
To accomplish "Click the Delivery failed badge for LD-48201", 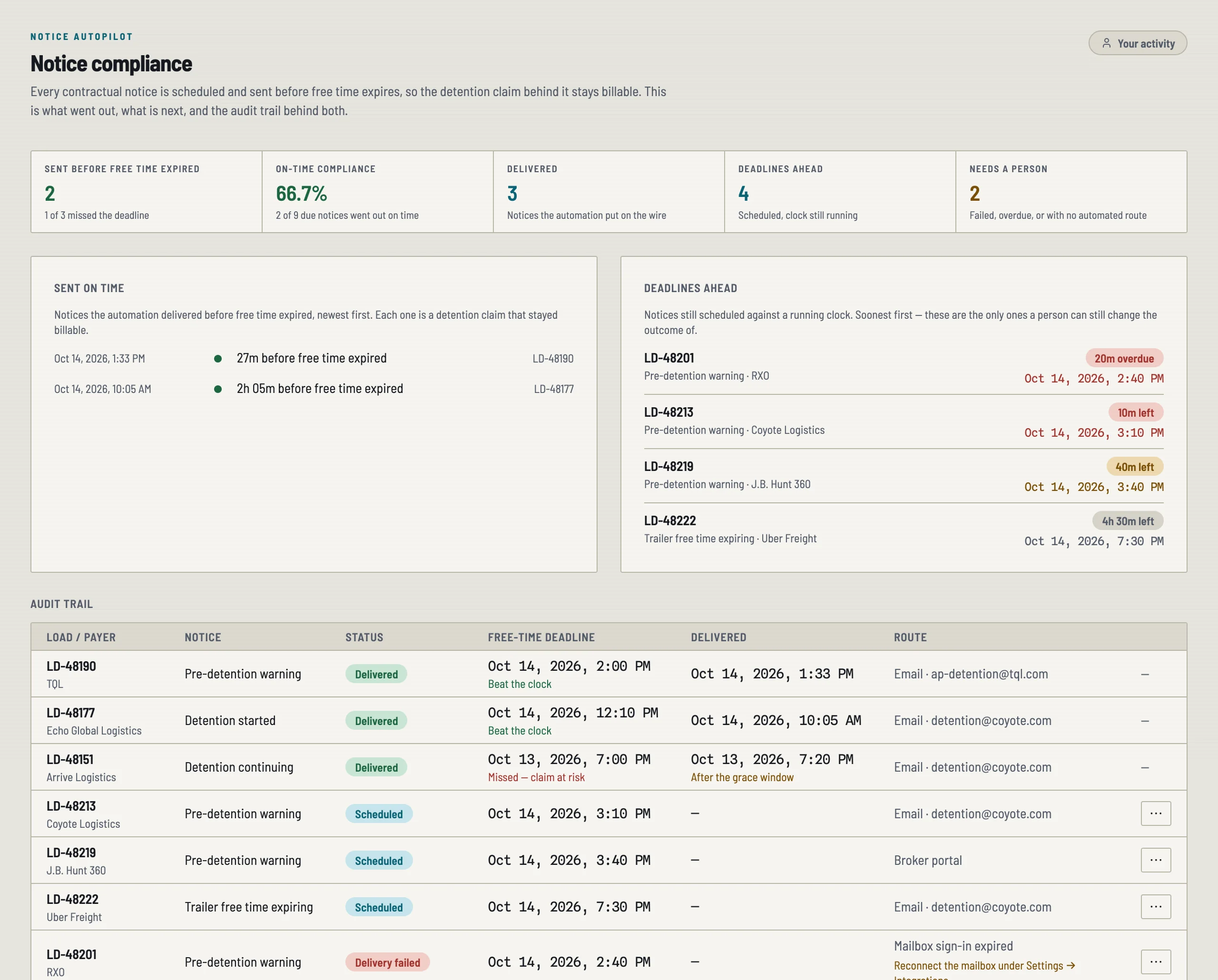I will [388, 962].
